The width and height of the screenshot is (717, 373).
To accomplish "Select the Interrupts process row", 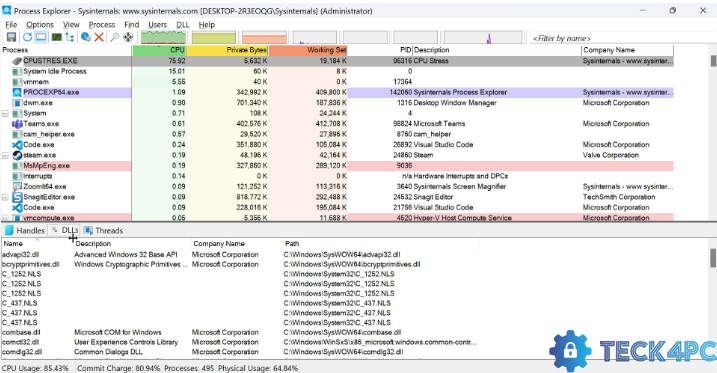I will coord(337,176).
